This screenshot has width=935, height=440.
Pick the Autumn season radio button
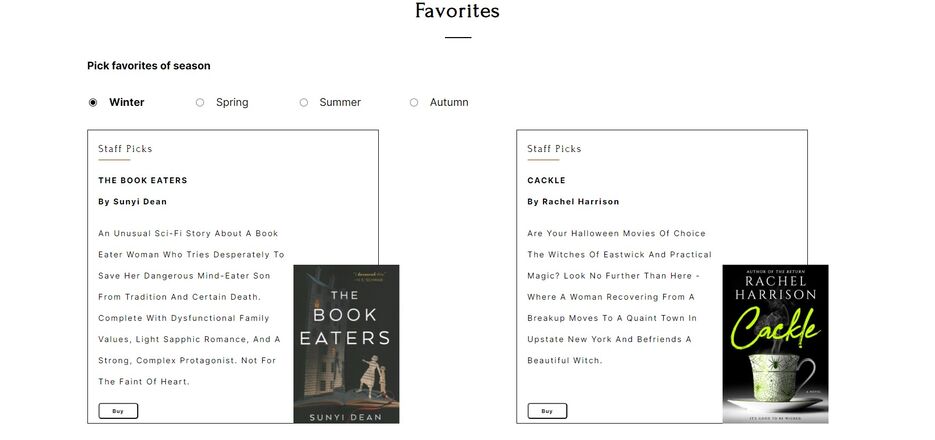coord(414,103)
